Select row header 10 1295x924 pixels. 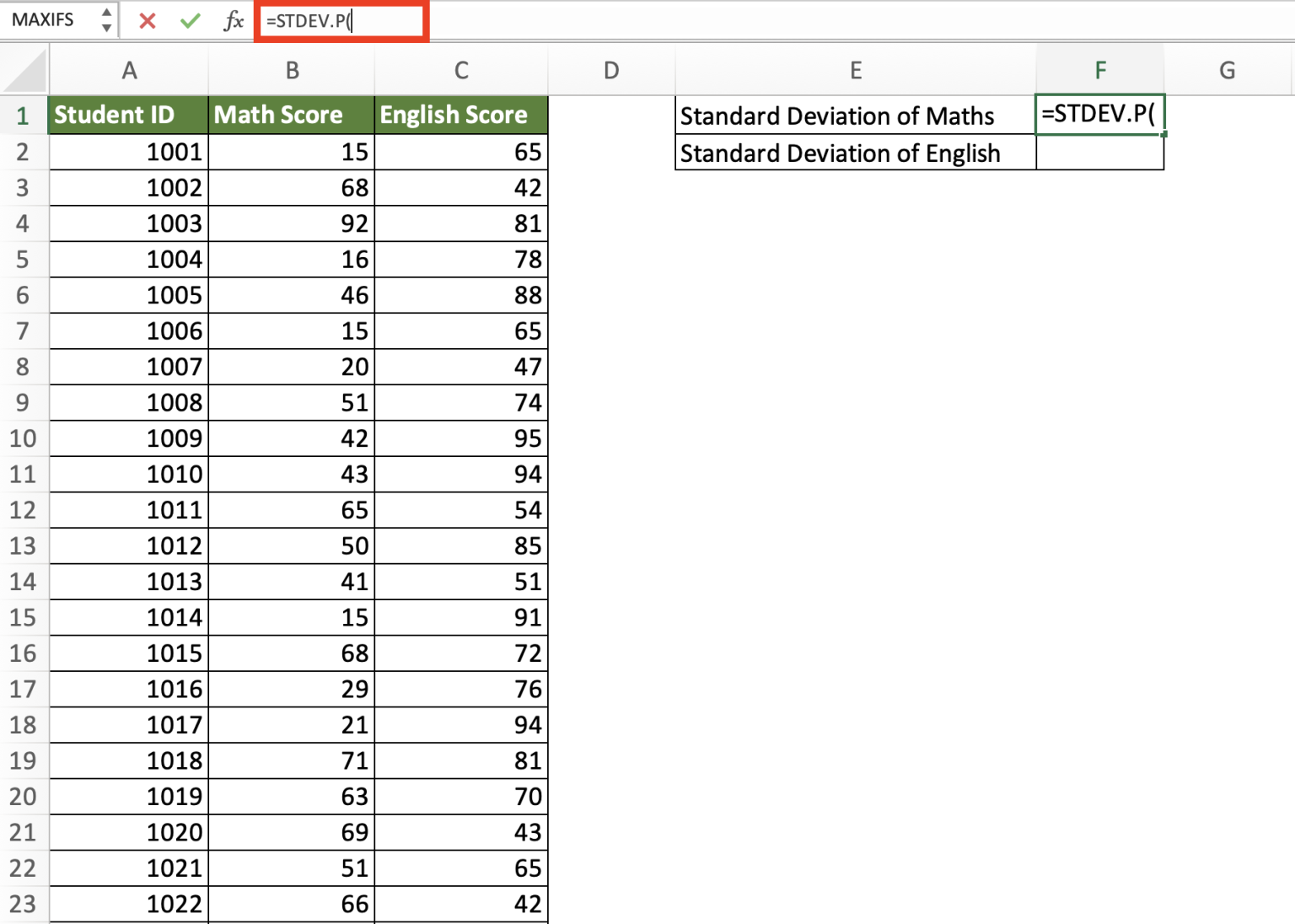[24, 438]
